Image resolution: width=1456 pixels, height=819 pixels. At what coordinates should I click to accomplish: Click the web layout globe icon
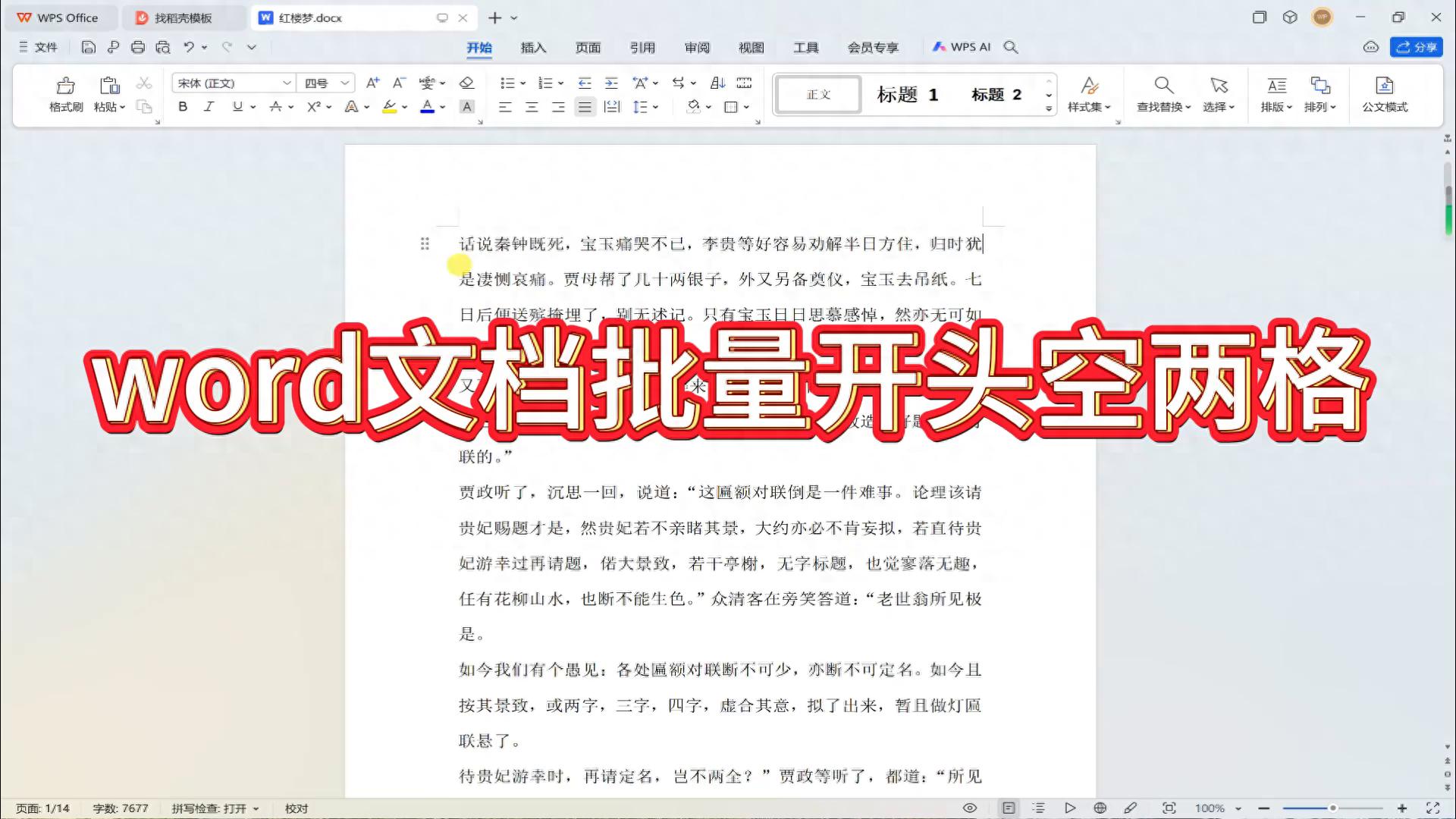1100,808
